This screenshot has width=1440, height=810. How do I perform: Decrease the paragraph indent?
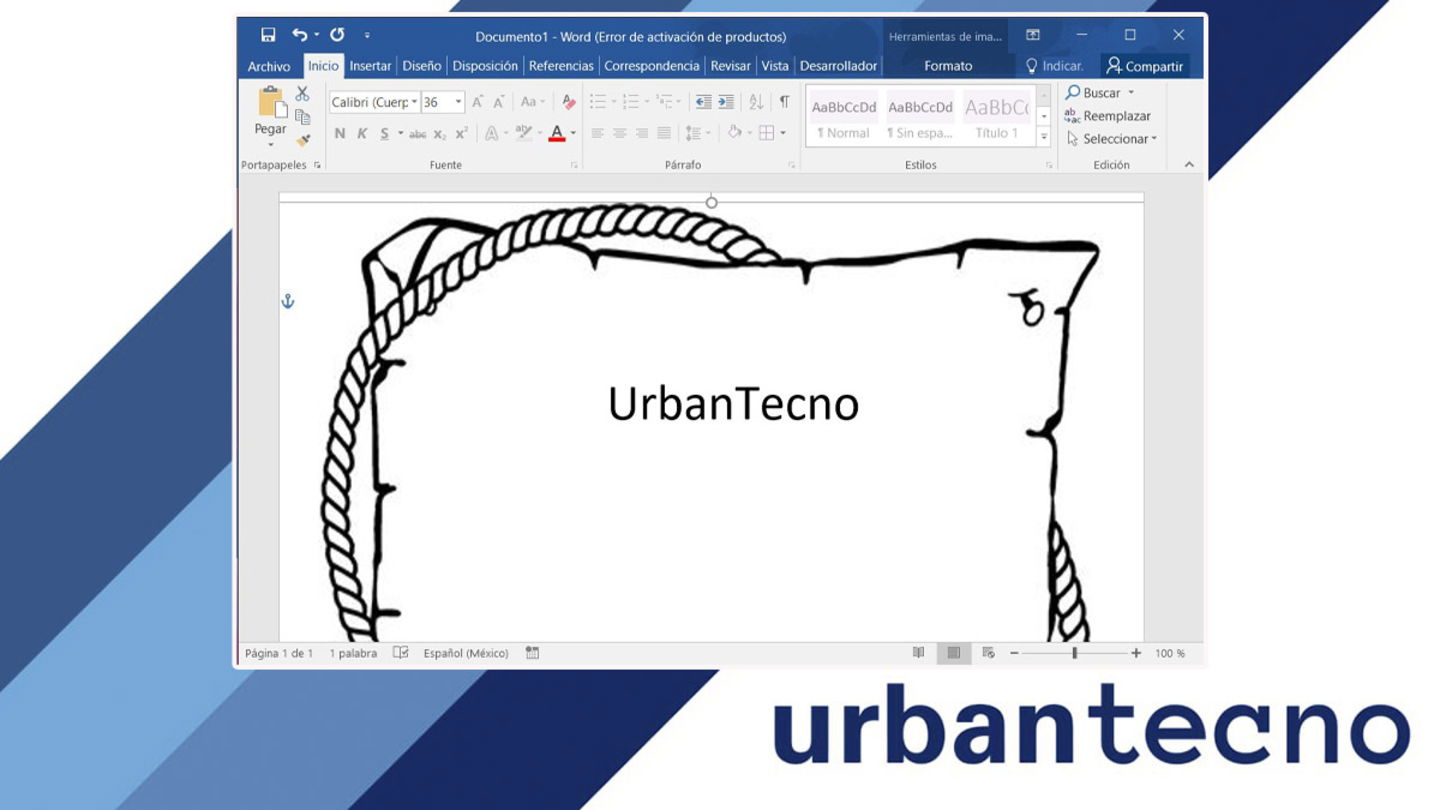click(x=703, y=102)
